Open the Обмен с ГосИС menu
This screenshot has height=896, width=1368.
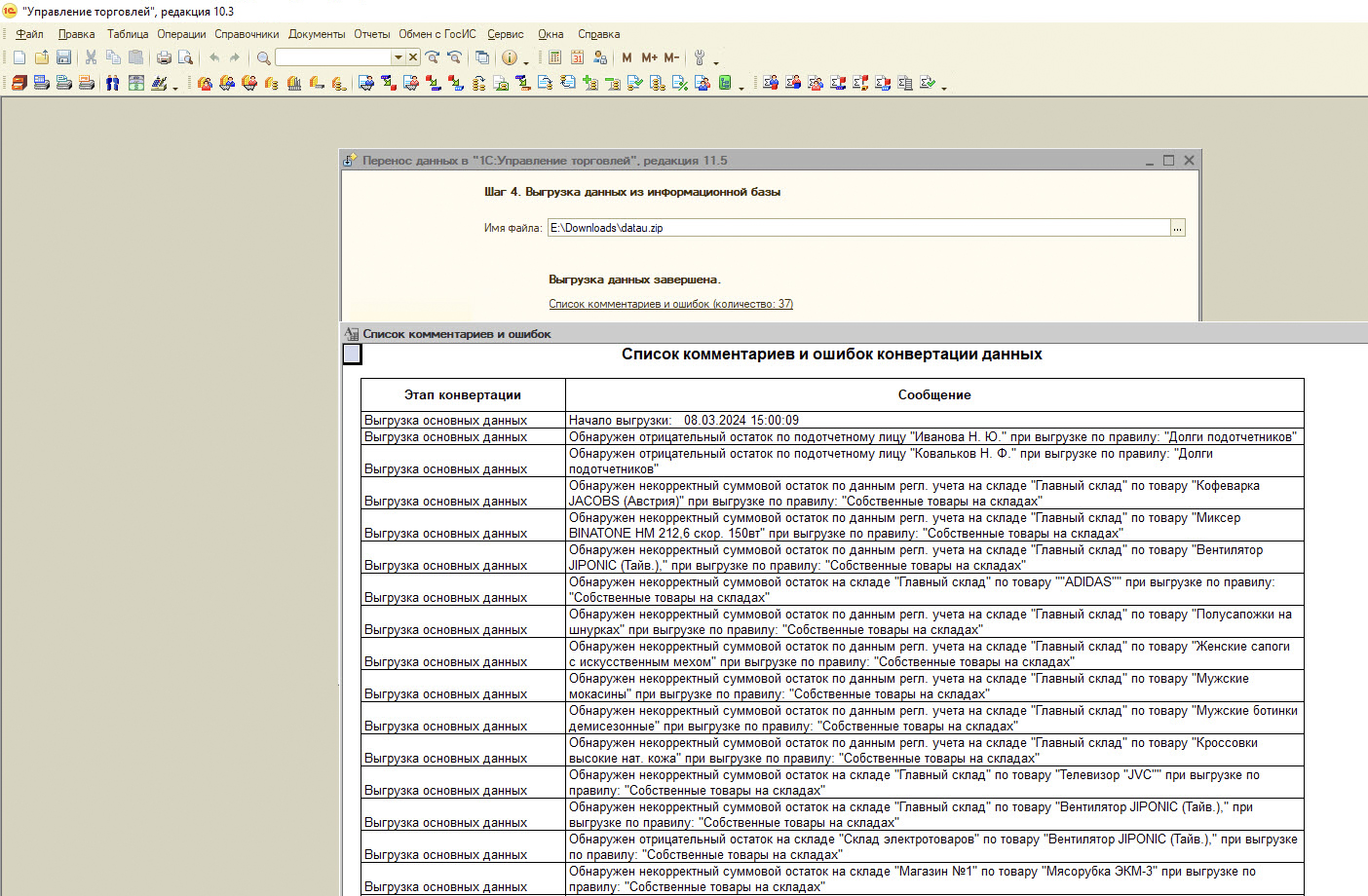[x=437, y=34]
